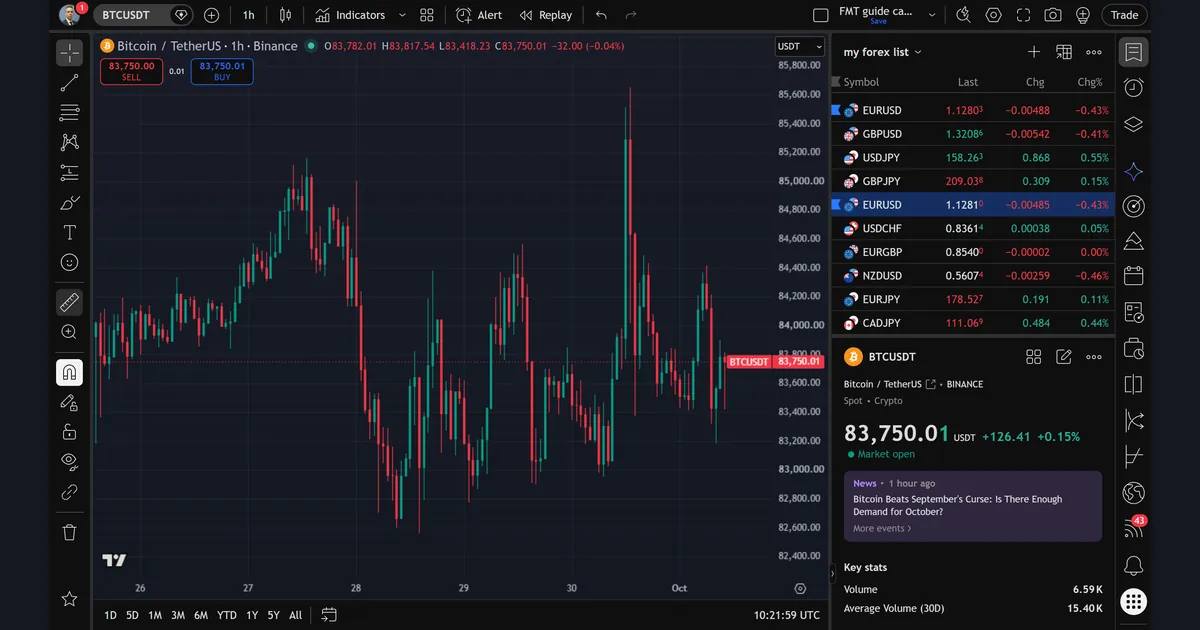Select the YTD time range
1200x630 pixels.
coord(227,615)
